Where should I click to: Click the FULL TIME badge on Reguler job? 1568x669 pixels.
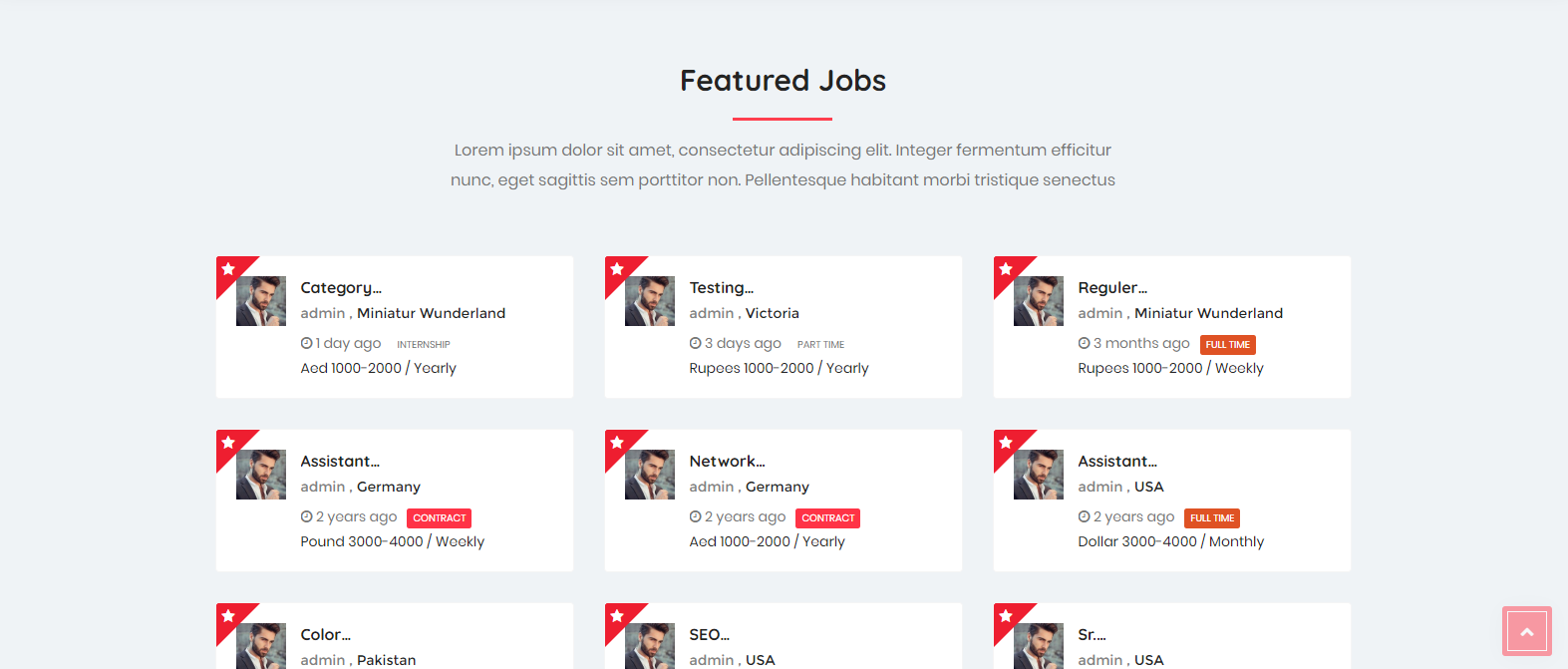pyautogui.click(x=1228, y=345)
